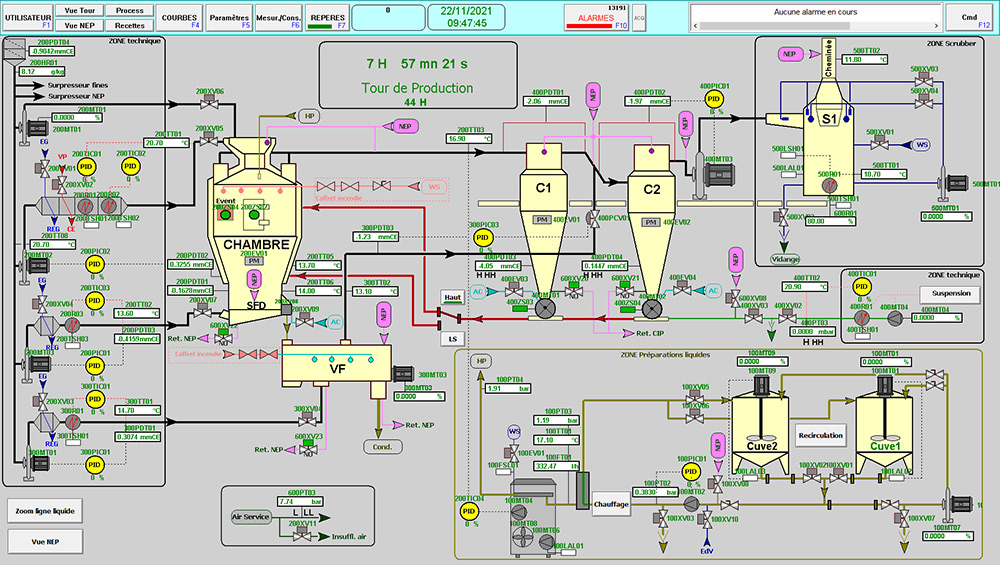Switch to Vue NEP in the top bar

(x=79, y=26)
